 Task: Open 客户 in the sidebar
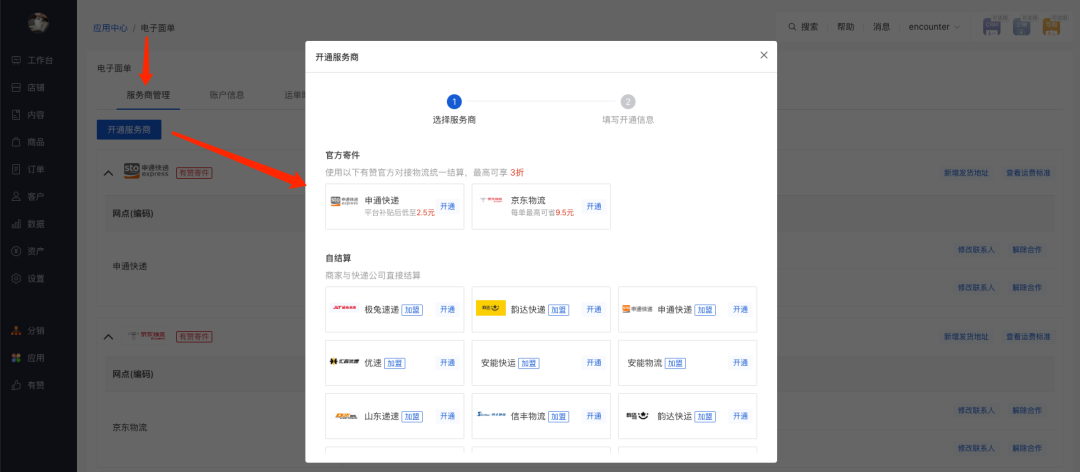(28, 196)
